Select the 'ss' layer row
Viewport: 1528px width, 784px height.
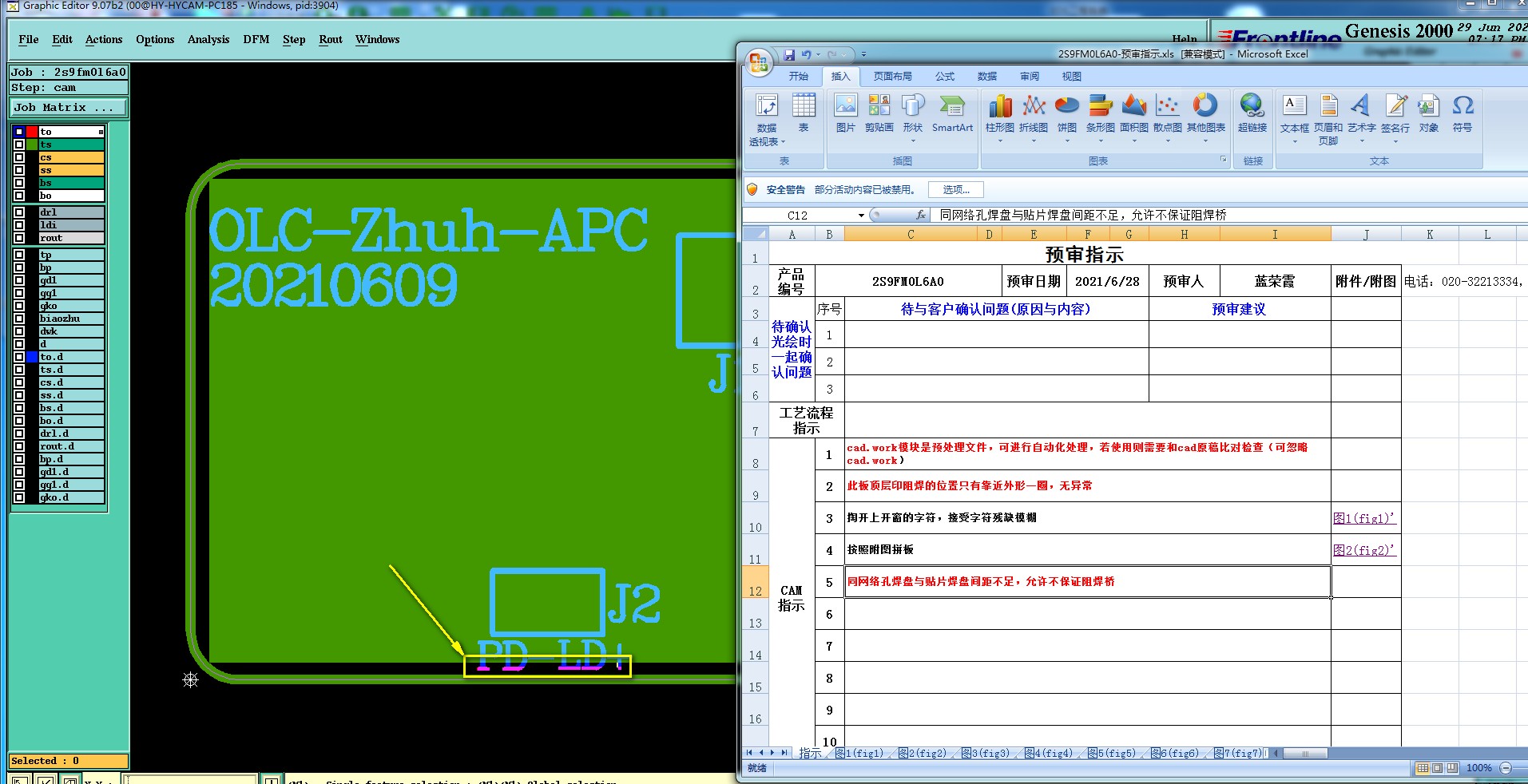coord(71,170)
